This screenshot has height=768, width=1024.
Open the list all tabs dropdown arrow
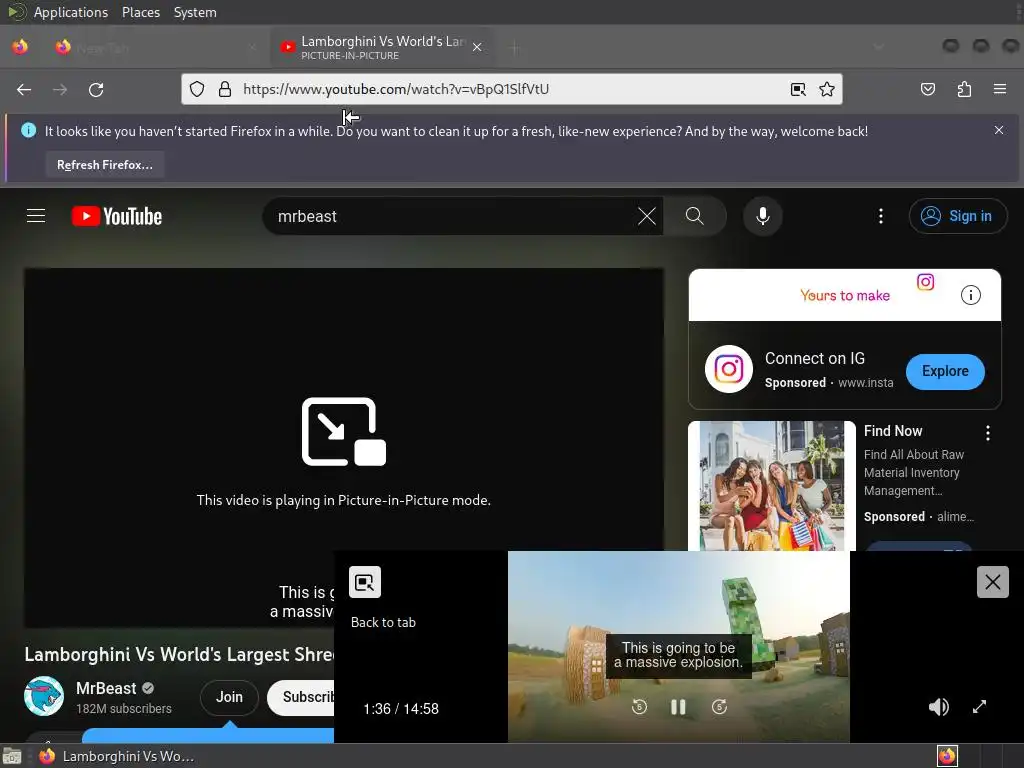pyautogui.click(x=878, y=47)
